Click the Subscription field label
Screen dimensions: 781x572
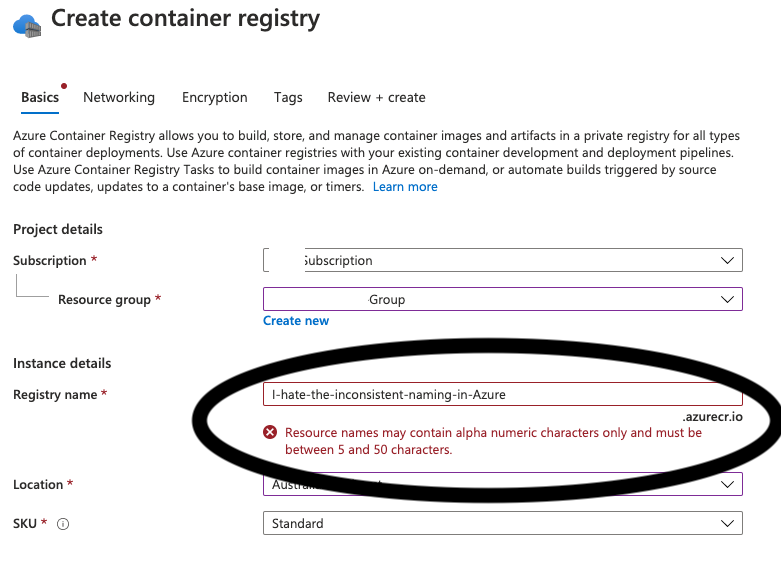[50, 260]
